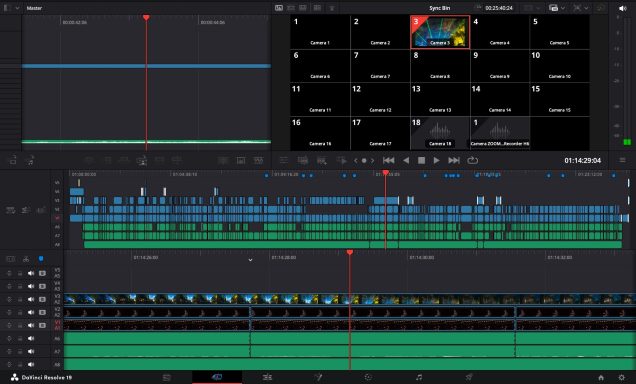Mute the V3 A3 track audio
The width and height of the screenshot is (636, 384).
click(31, 299)
